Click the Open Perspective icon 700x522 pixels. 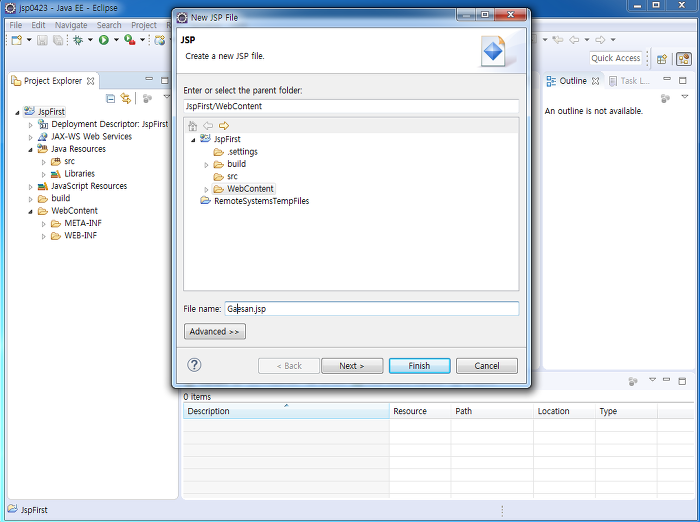click(x=662, y=59)
